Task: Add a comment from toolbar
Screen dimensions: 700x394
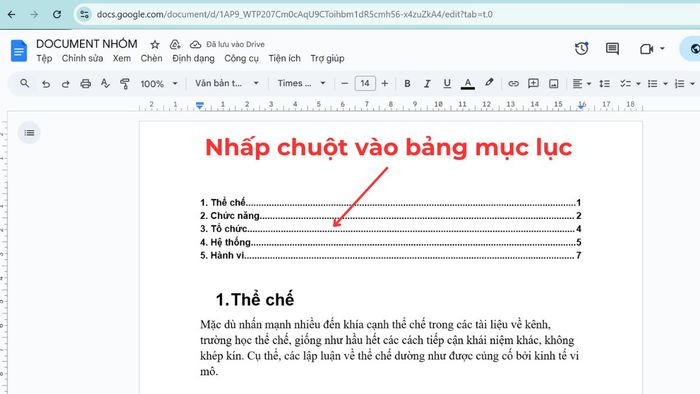Action: point(533,83)
